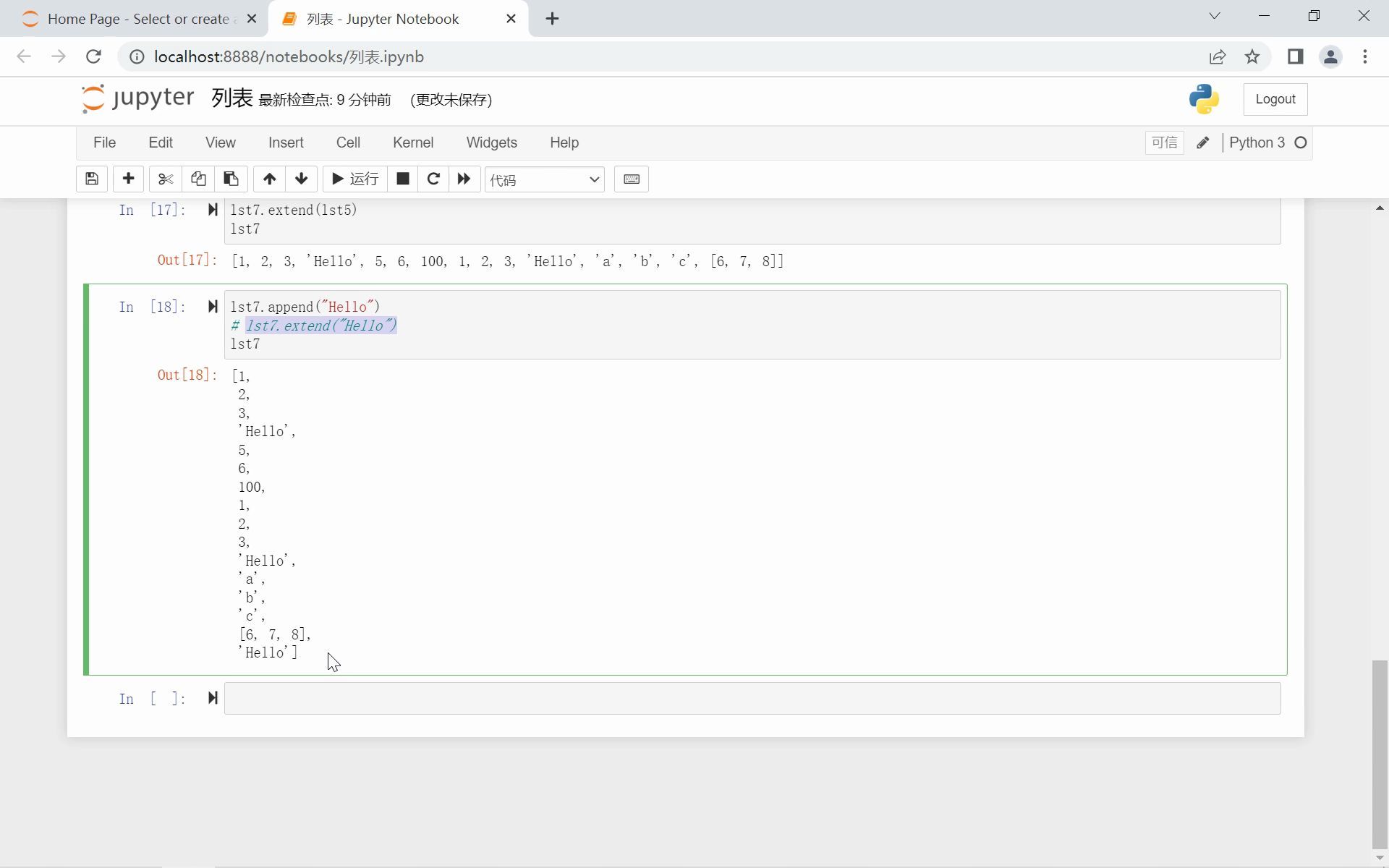Bookmark this page with the star icon
This screenshot has width=1389, height=868.
click(x=1252, y=57)
